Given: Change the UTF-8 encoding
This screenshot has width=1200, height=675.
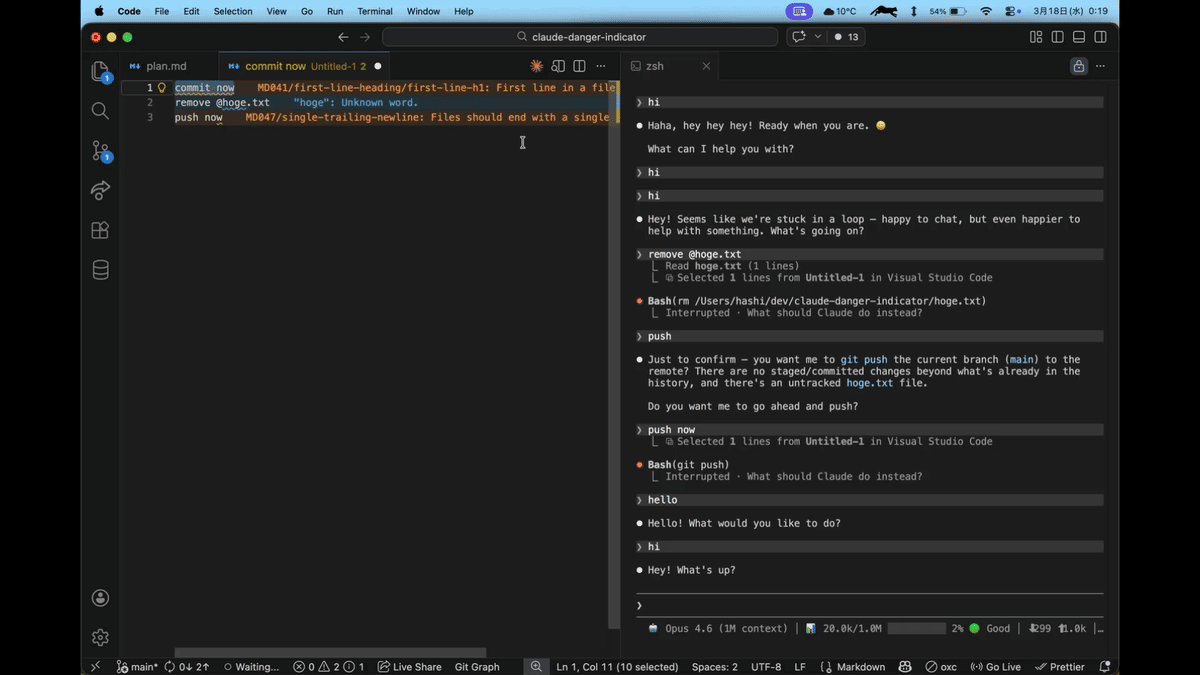Looking at the screenshot, I should tap(765, 666).
